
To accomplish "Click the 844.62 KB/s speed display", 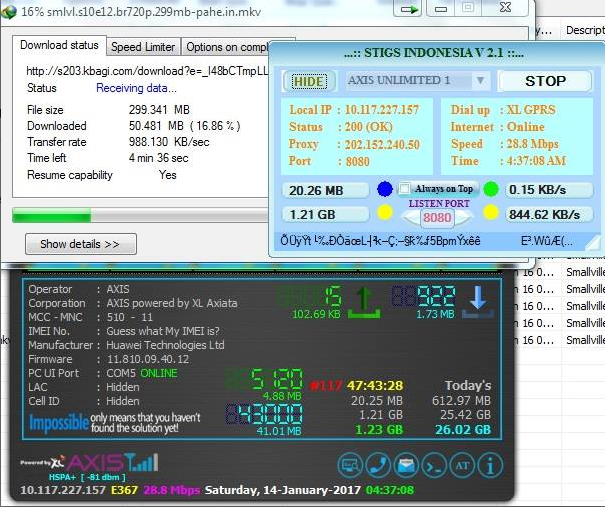I will tap(549, 215).
